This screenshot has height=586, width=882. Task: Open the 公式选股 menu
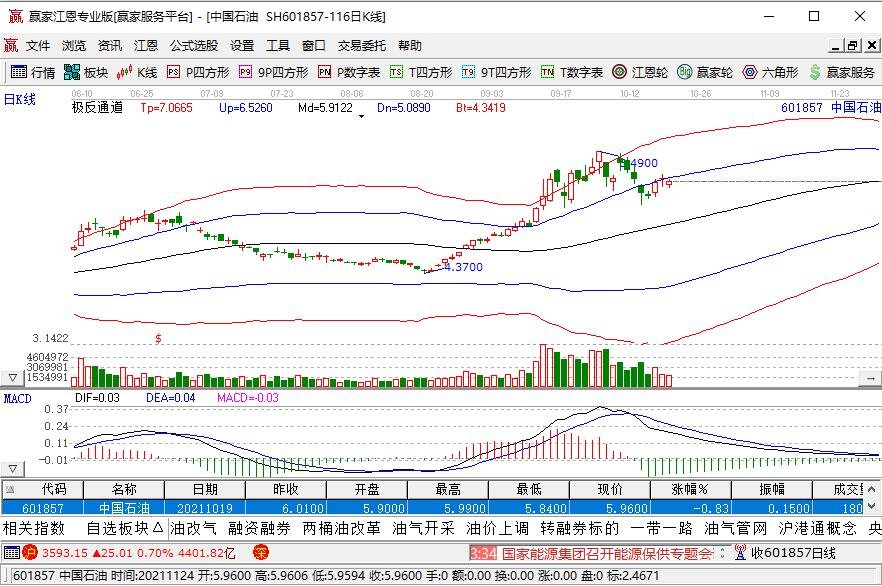point(194,46)
